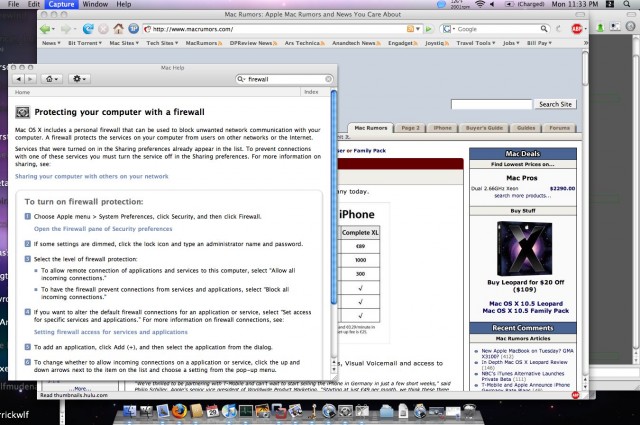This screenshot has width=640, height=425.
Task: Expand Jobs bookmarks folder
Action: pyautogui.click(x=511, y=43)
